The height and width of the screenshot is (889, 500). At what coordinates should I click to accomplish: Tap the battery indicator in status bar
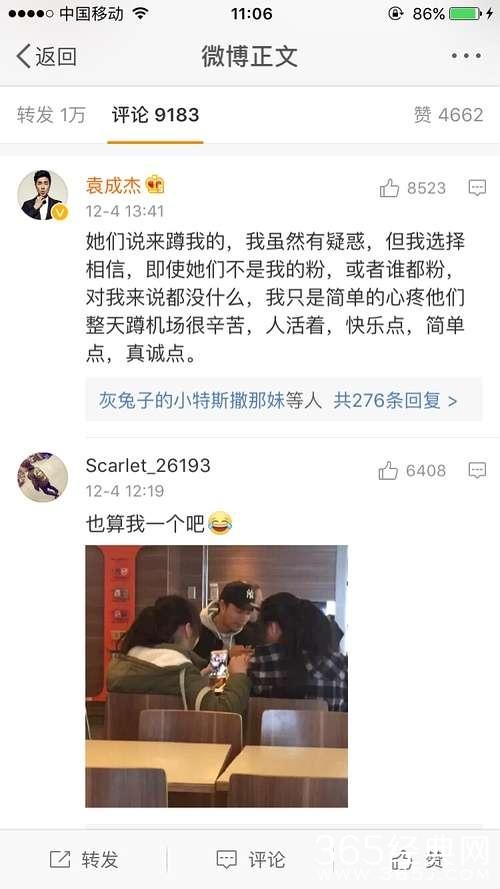click(x=465, y=14)
